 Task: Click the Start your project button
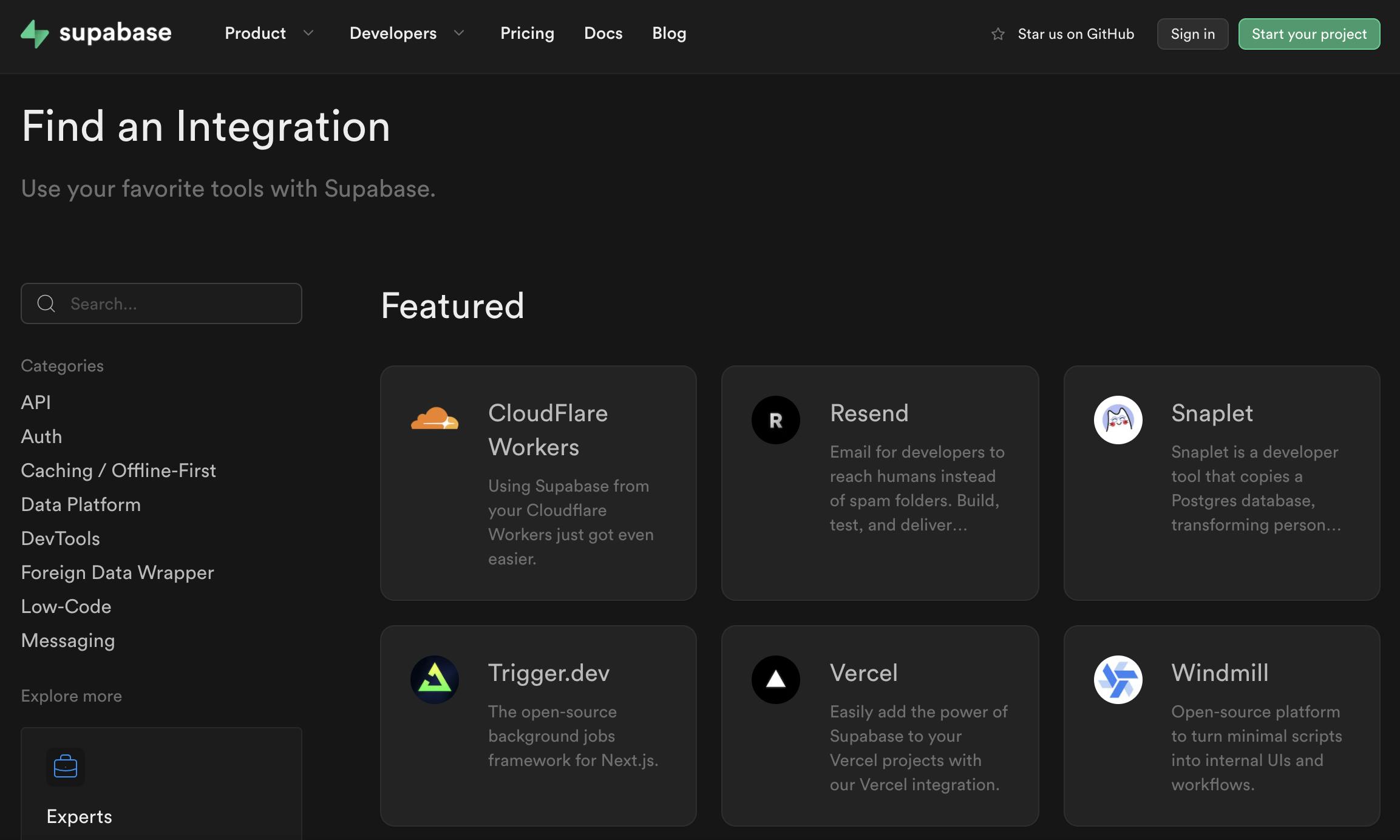1309,34
